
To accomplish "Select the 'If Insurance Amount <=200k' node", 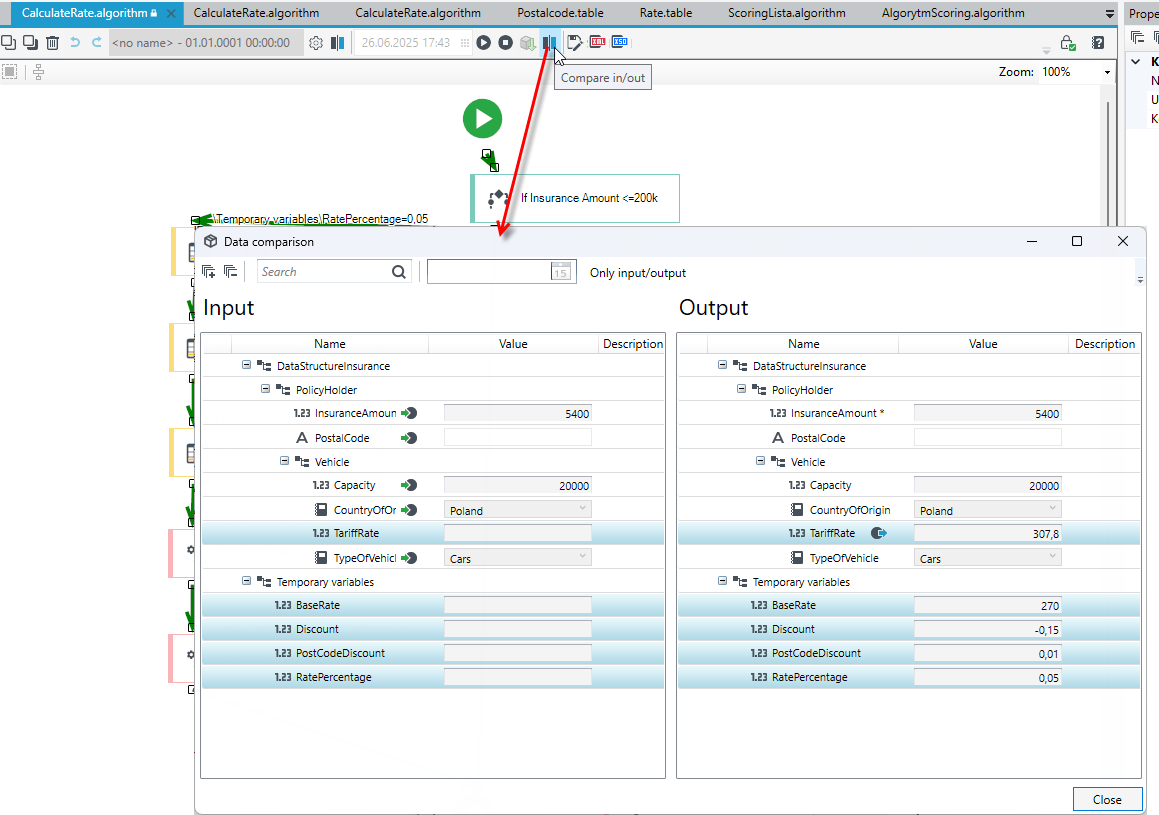I will click(575, 198).
